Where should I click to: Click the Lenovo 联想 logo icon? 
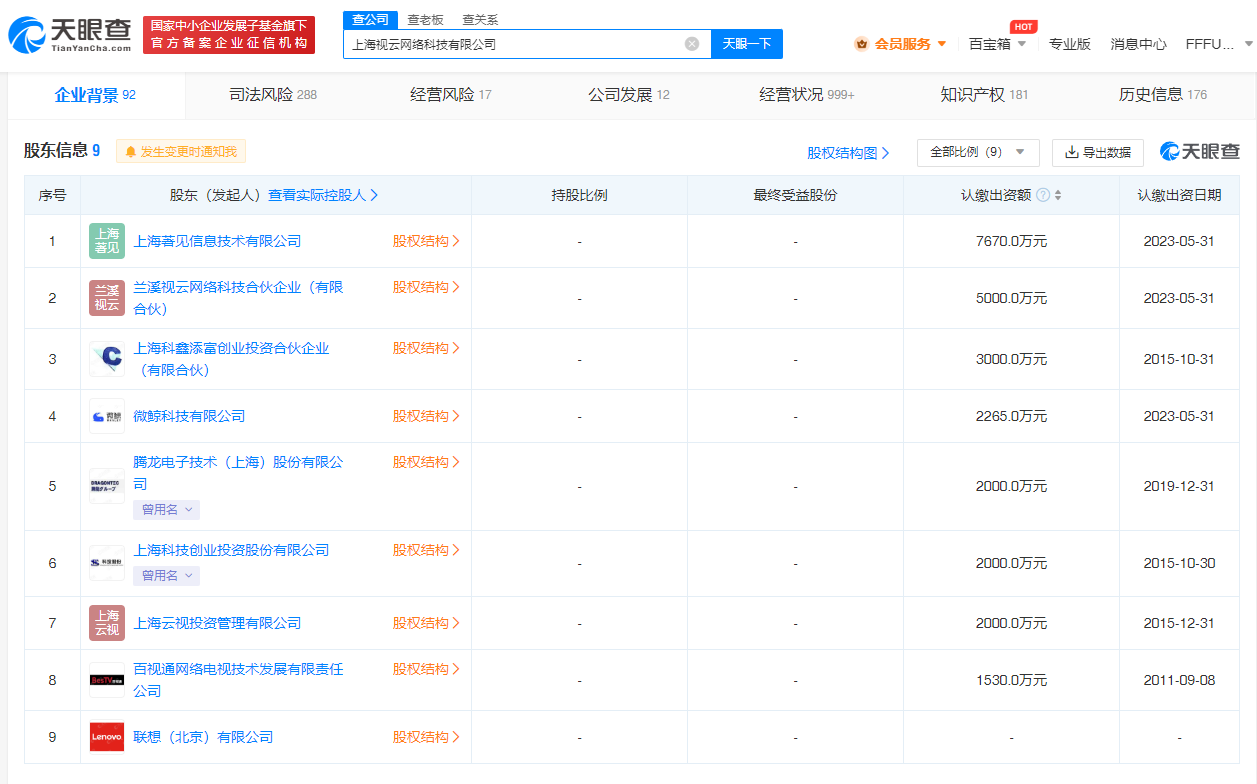(107, 737)
